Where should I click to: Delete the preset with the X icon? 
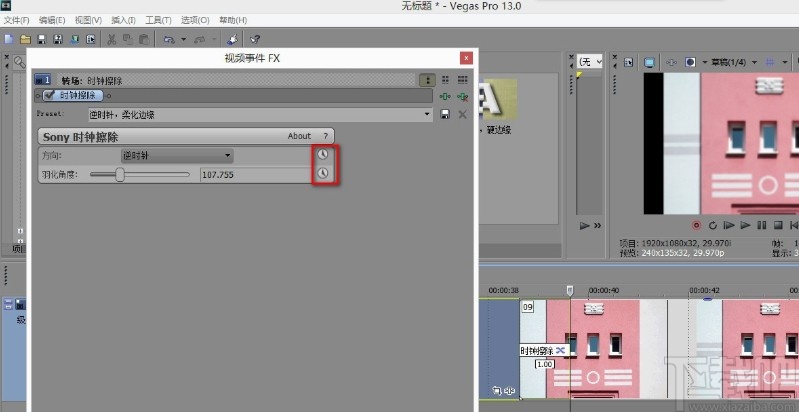coord(462,115)
